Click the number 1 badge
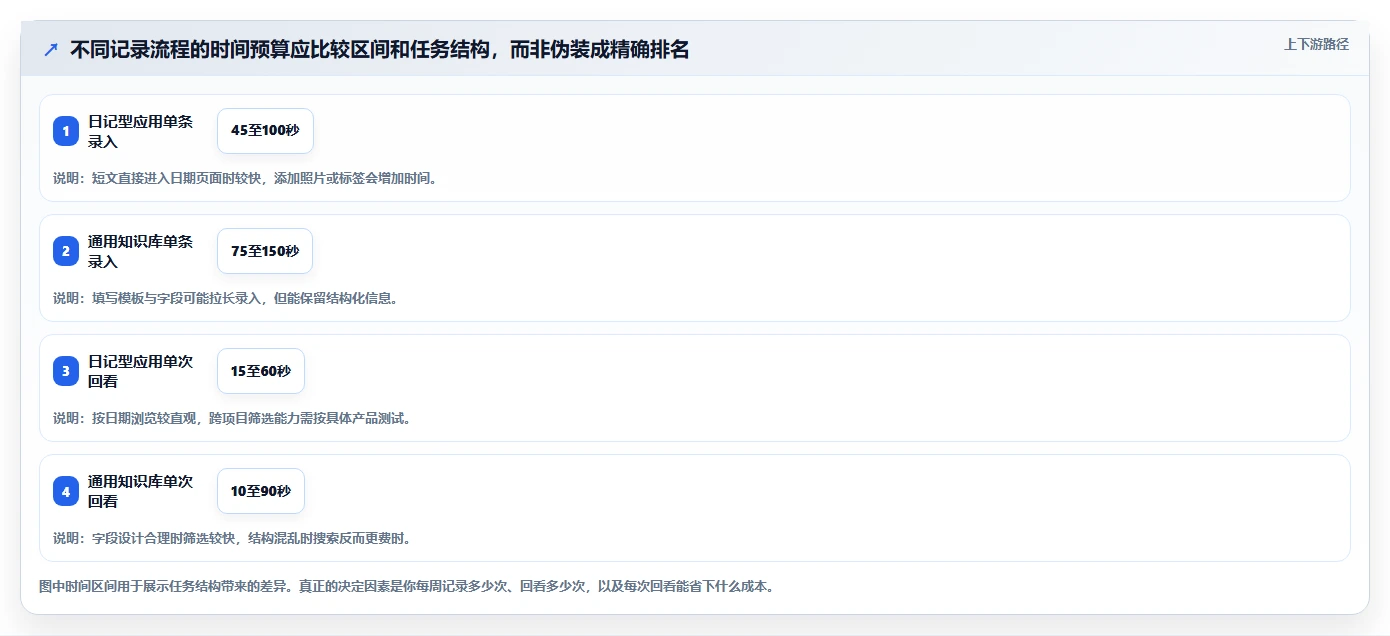1390x636 pixels. point(66,131)
